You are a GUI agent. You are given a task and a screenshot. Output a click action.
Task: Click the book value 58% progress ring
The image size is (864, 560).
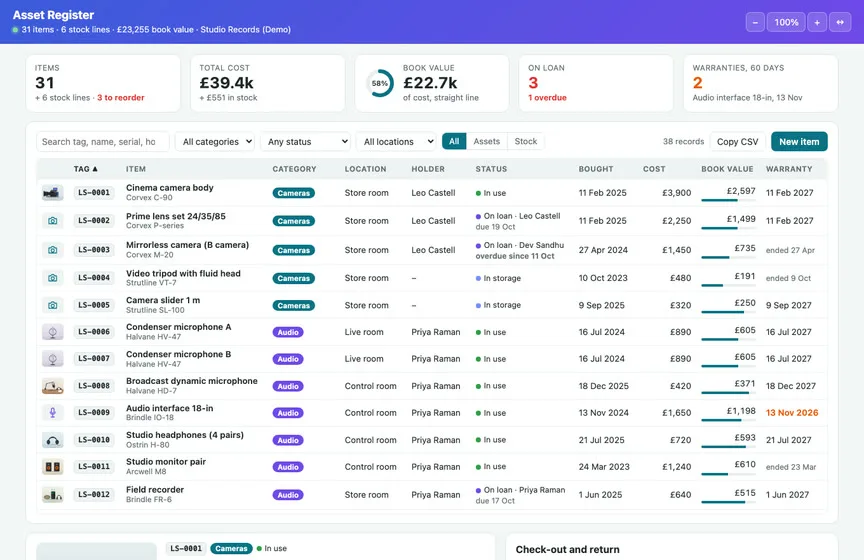(x=380, y=83)
